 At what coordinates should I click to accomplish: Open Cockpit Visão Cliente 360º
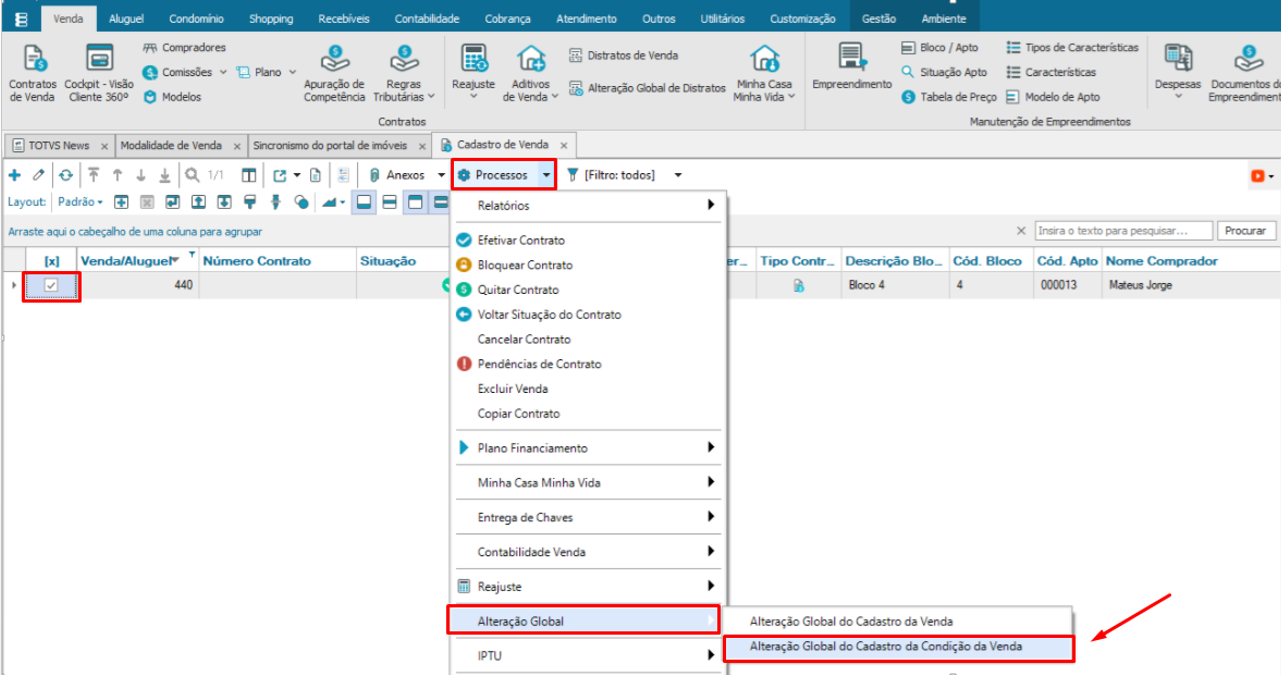point(99,73)
